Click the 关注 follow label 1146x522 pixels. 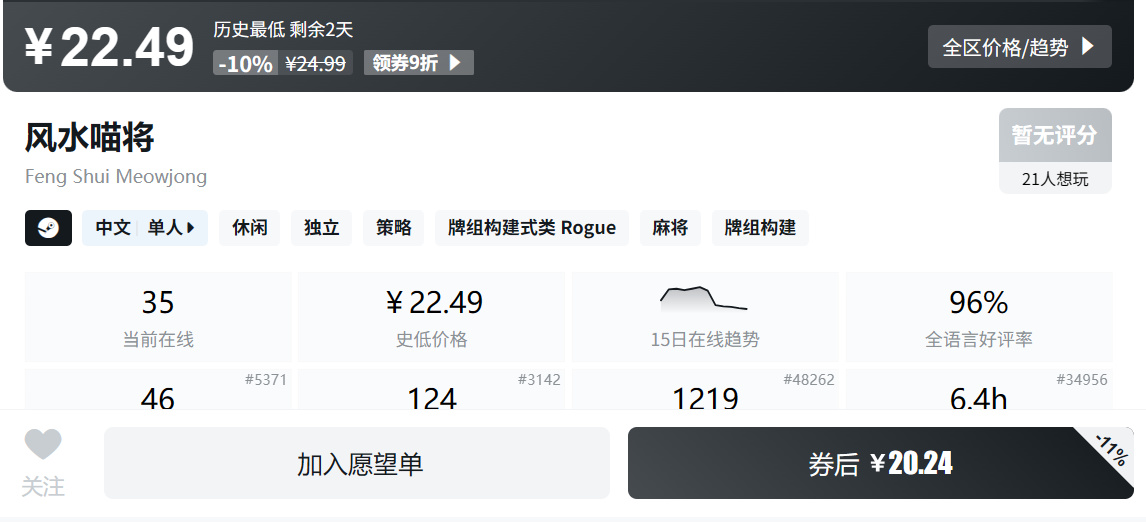43,487
